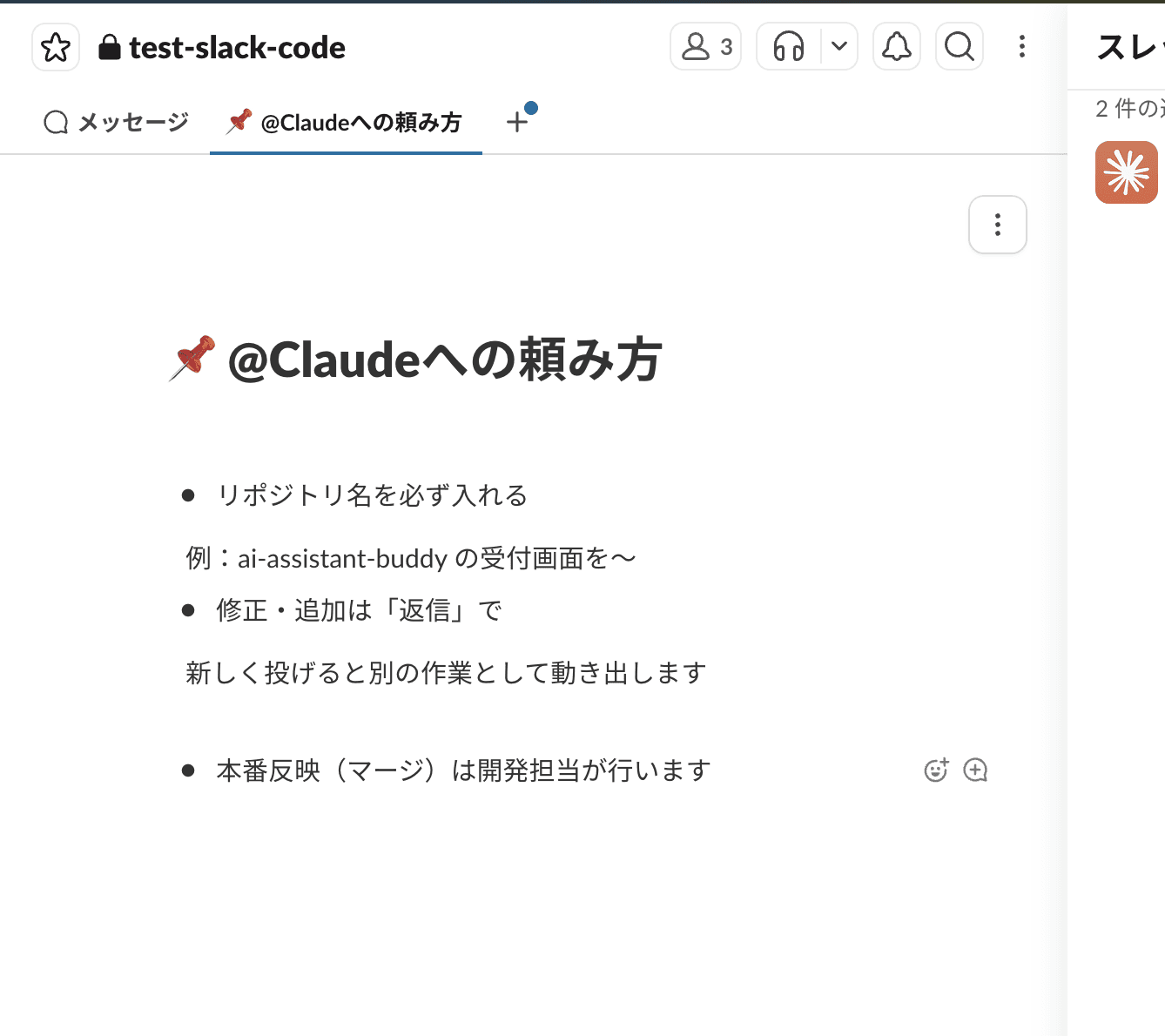Add a new tab with plus

pos(518,122)
